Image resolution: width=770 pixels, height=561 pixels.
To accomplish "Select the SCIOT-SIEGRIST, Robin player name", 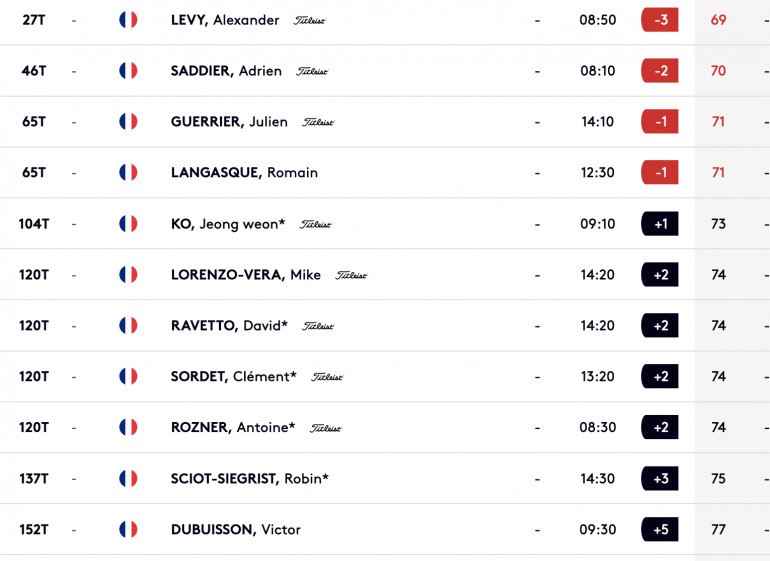I will pyautogui.click(x=250, y=478).
